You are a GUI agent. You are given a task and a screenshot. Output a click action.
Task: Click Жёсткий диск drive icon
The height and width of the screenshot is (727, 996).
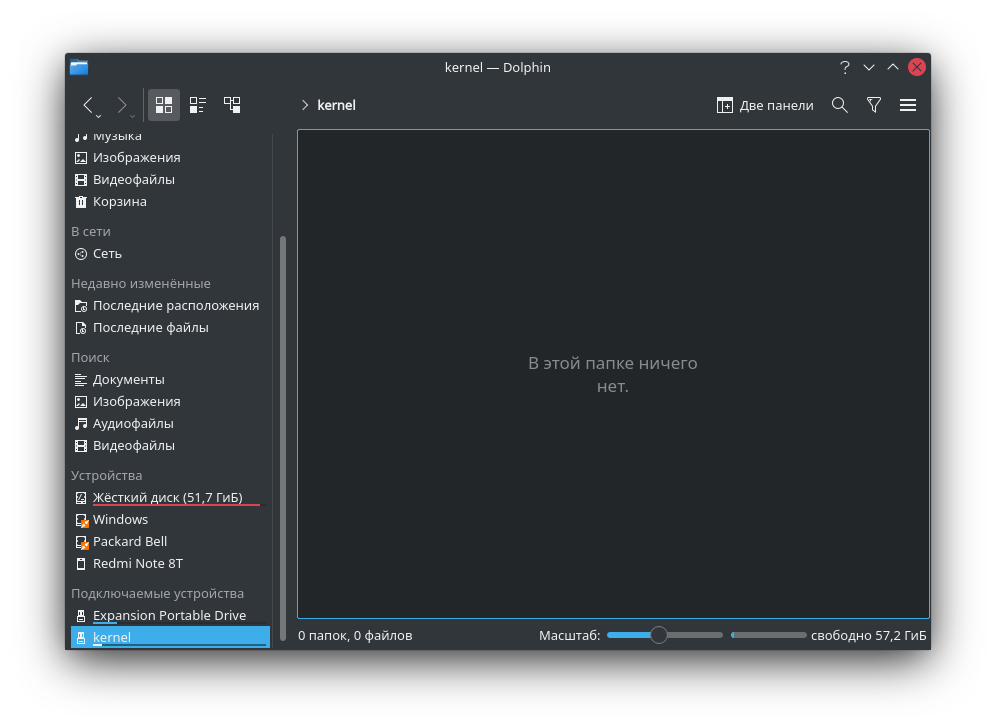pos(81,498)
